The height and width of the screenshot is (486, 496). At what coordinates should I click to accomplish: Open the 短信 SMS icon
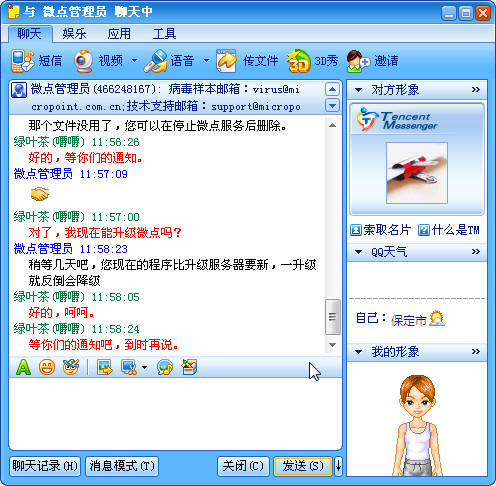click(x=22, y=61)
